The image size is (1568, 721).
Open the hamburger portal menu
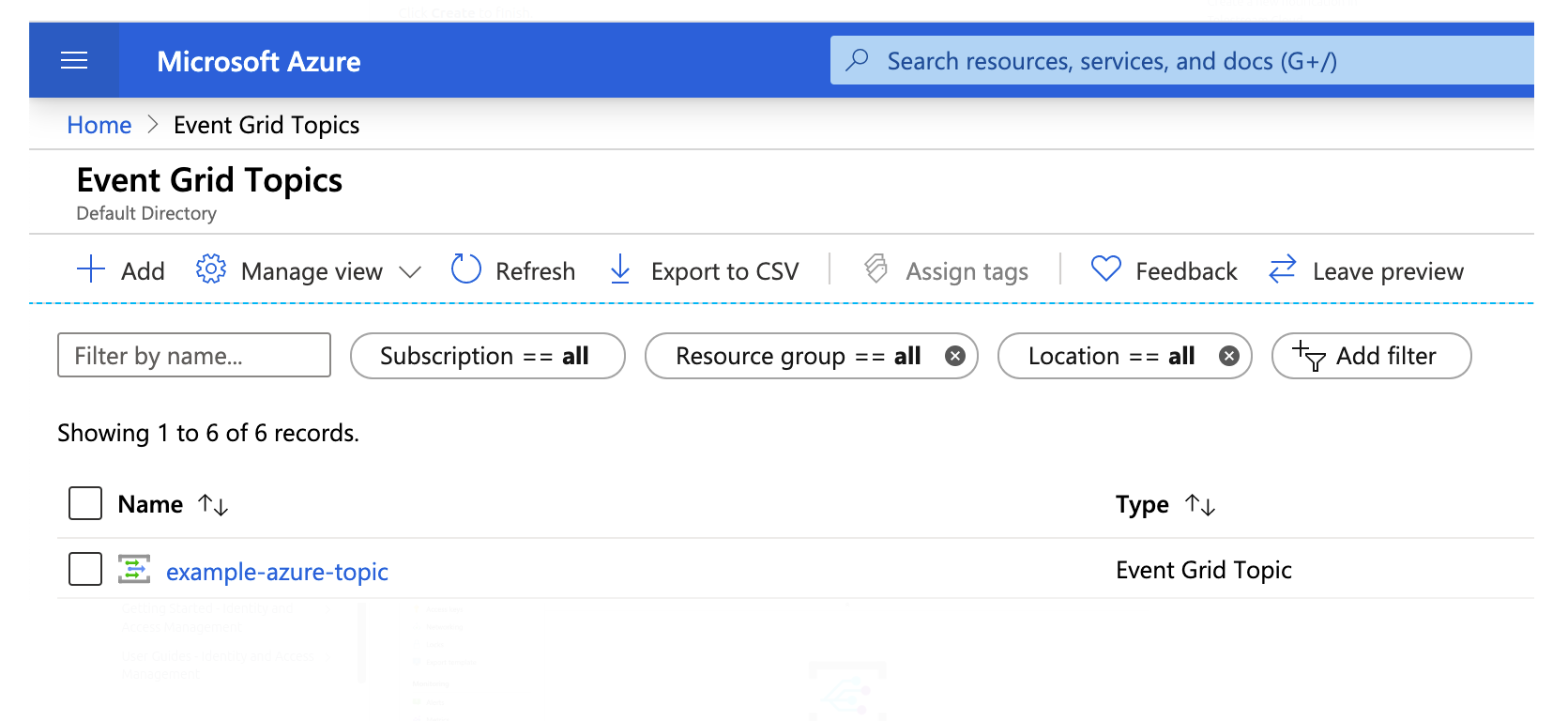click(x=74, y=61)
